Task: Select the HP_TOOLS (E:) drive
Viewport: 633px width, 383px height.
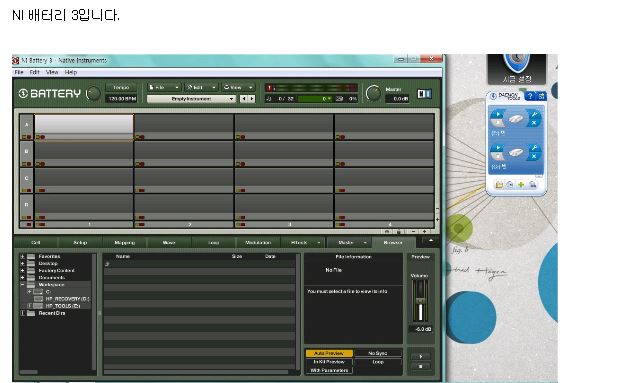Action: (x=63, y=306)
